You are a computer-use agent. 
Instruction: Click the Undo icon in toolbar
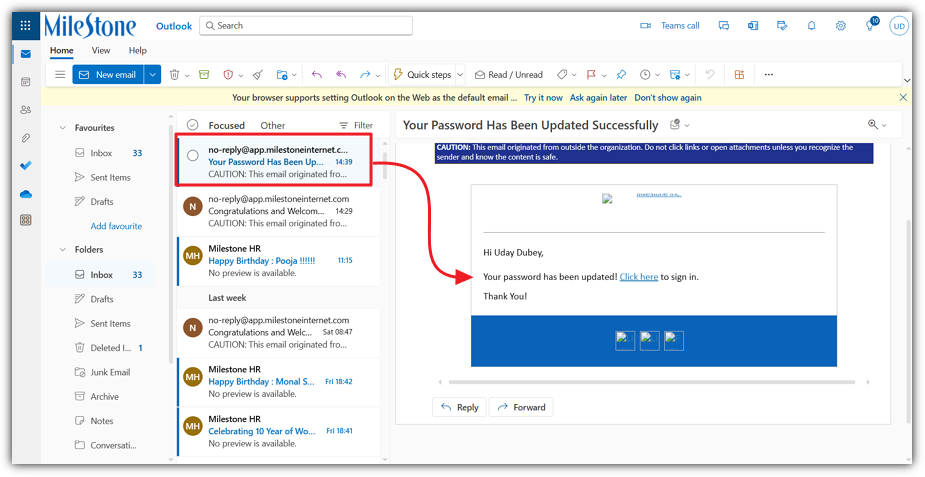[710, 75]
